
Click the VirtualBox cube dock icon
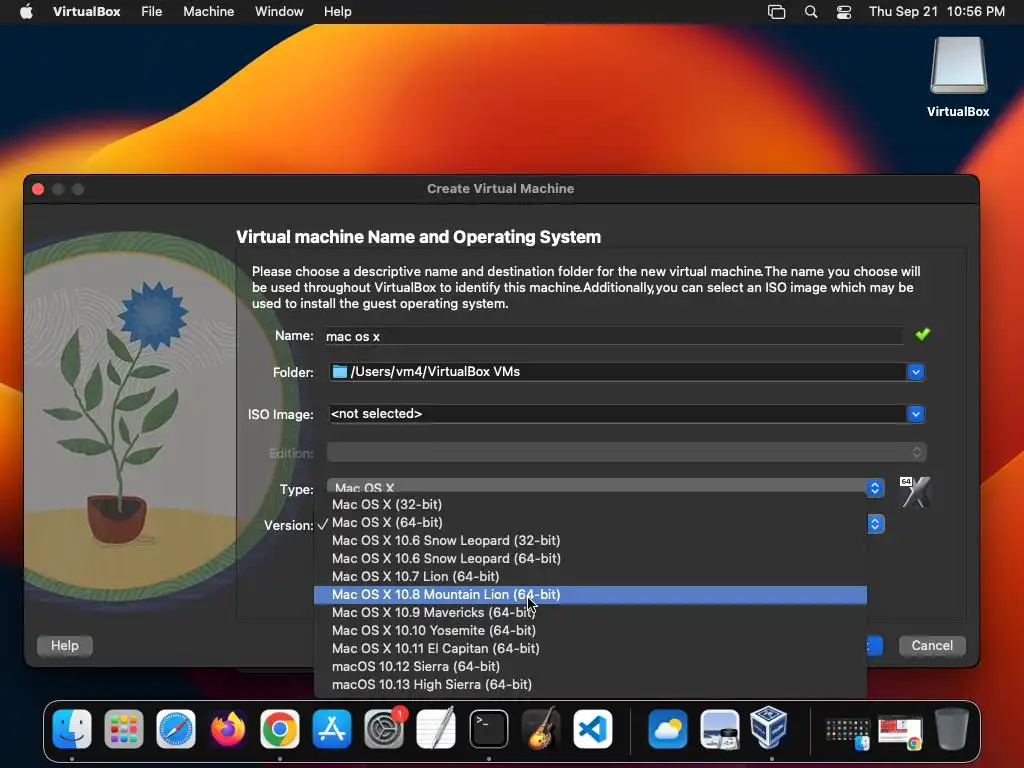(769, 728)
